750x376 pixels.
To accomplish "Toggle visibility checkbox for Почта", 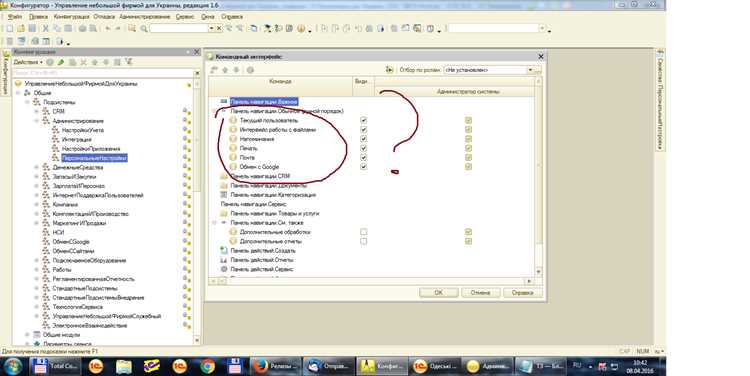I will click(364, 157).
